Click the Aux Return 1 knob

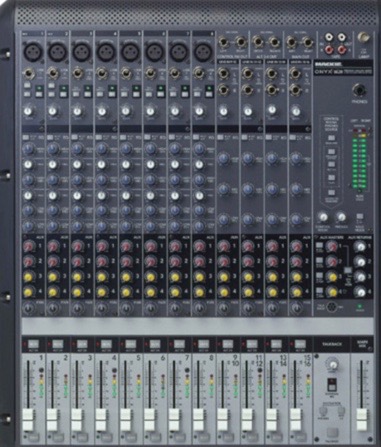(360, 247)
